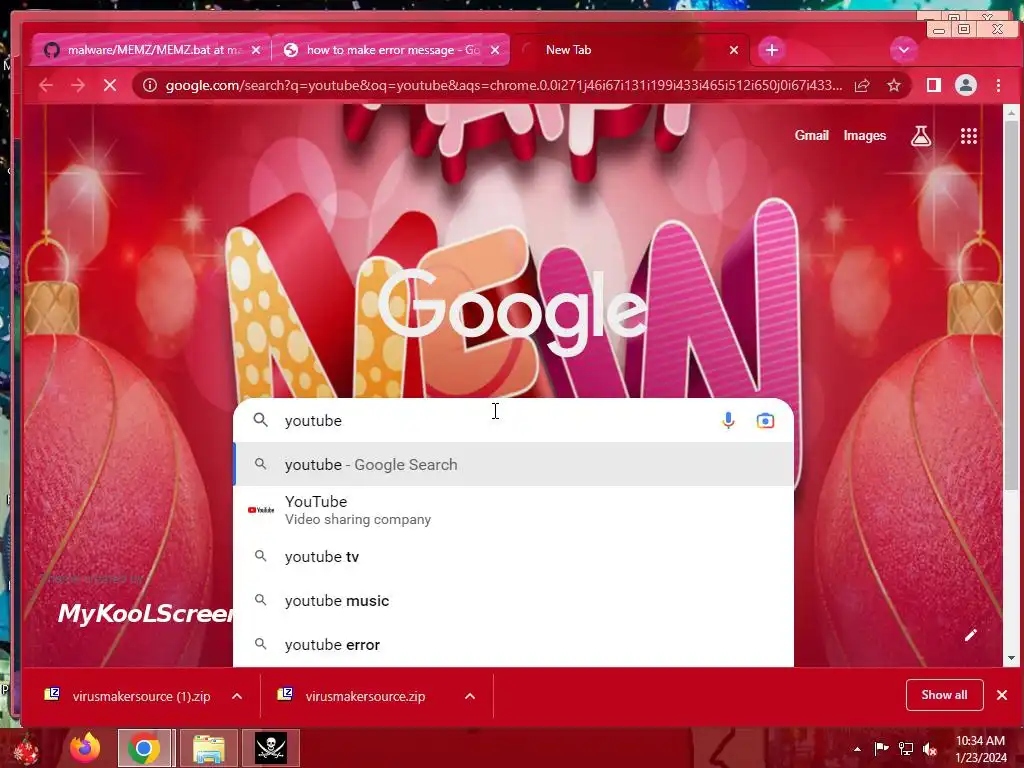Go forward with the forward arrow
Viewport: 1024px width, 768px height.
[78, 85]
